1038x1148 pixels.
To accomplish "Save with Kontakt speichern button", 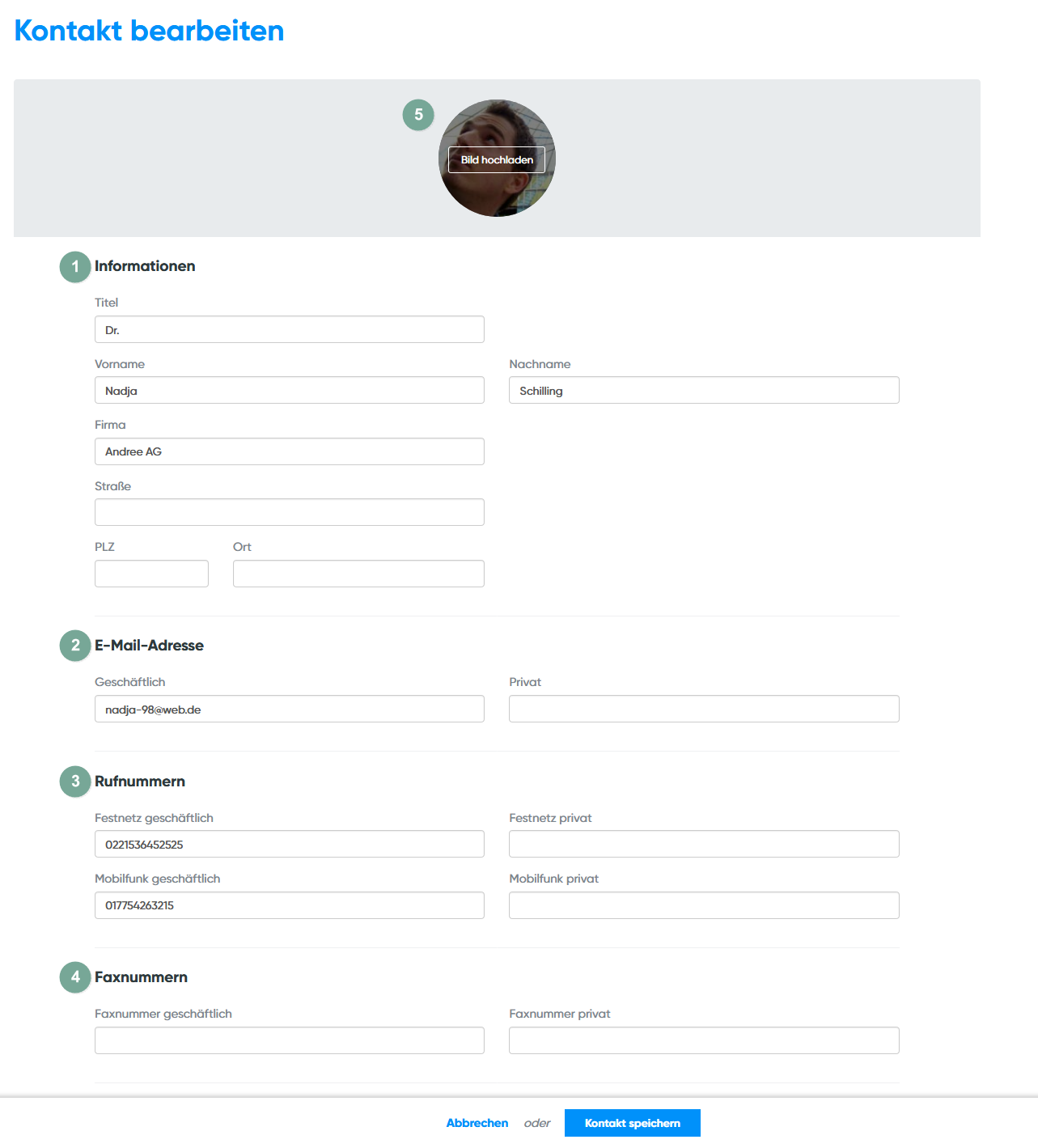I will 632,1123.
